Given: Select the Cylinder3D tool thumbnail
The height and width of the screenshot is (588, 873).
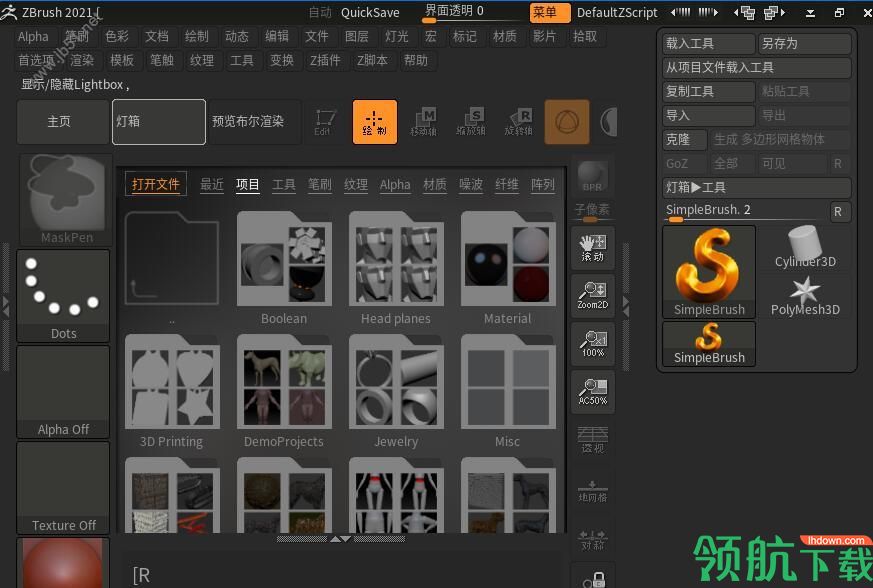Looking at the screenshot, I should pyautogui.click(x=805, y=247).
